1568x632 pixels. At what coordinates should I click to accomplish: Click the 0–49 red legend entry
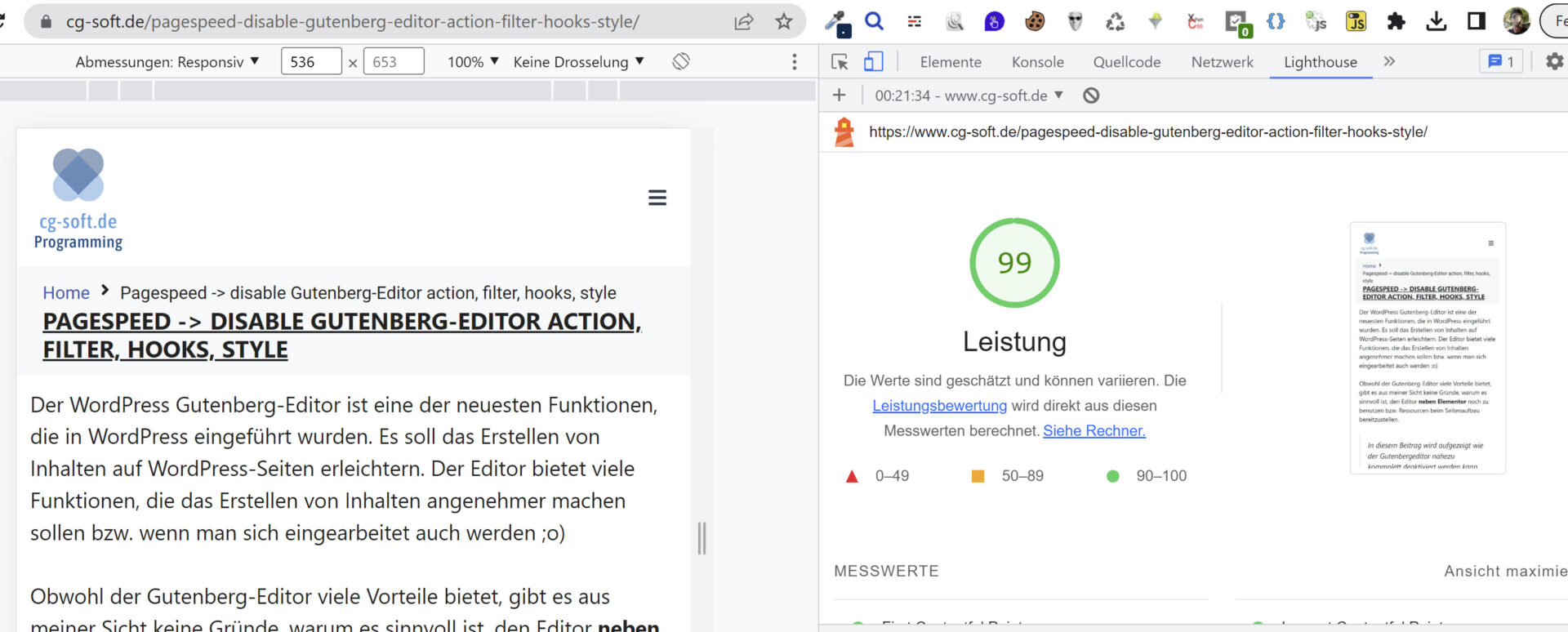click(x=877, y=476)
